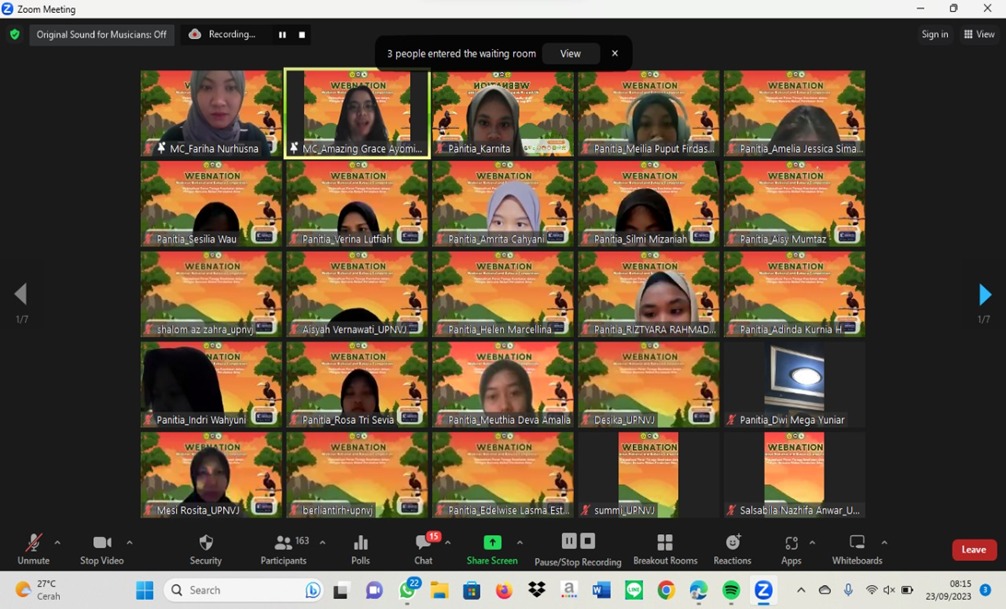Open the Reactions menu
Image resolution: width=1006 pixels, height=609 pixels.
click(x=732, y=548)
